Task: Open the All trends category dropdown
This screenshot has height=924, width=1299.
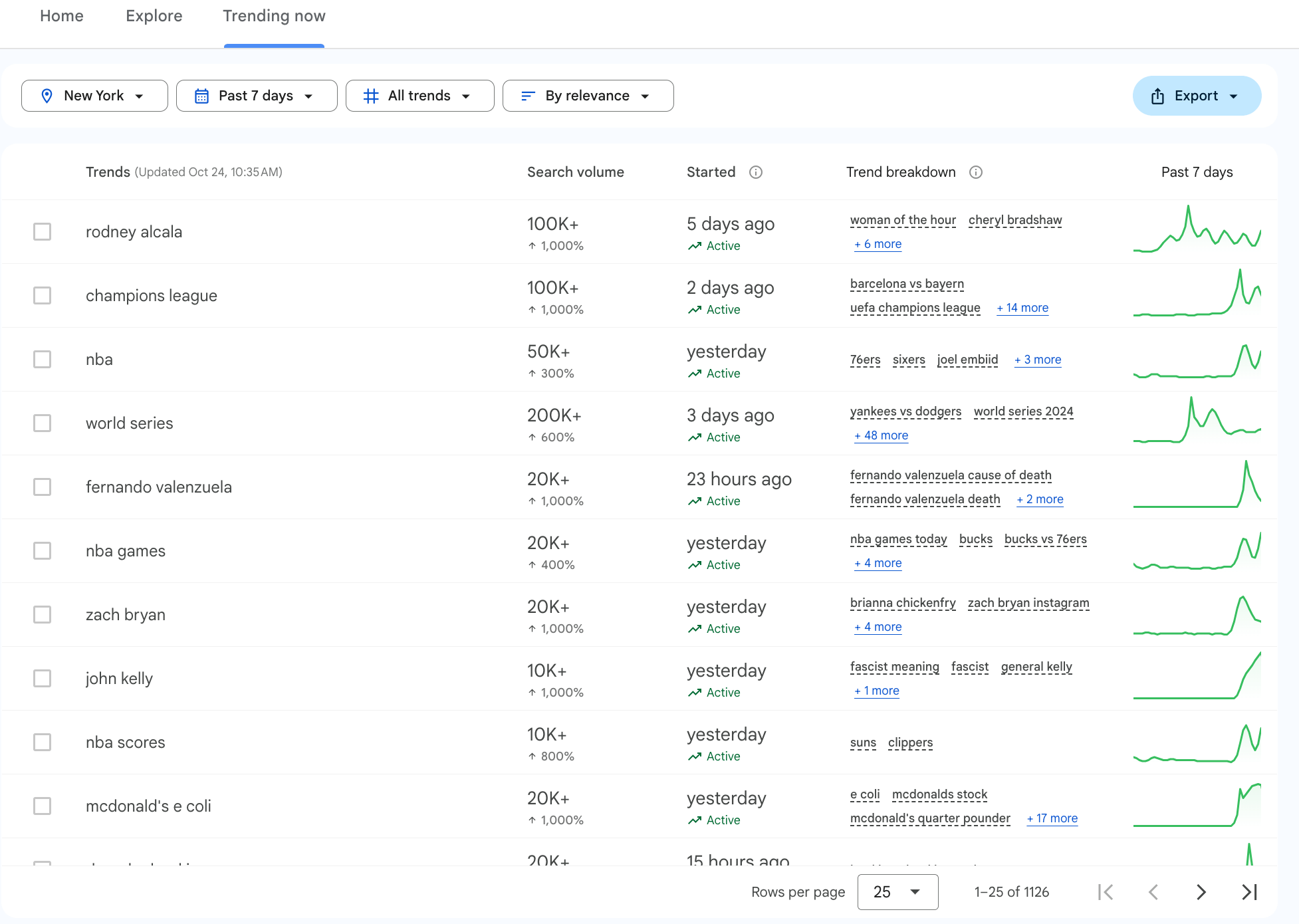Action: pyautogui.click(x=419, y=96)
